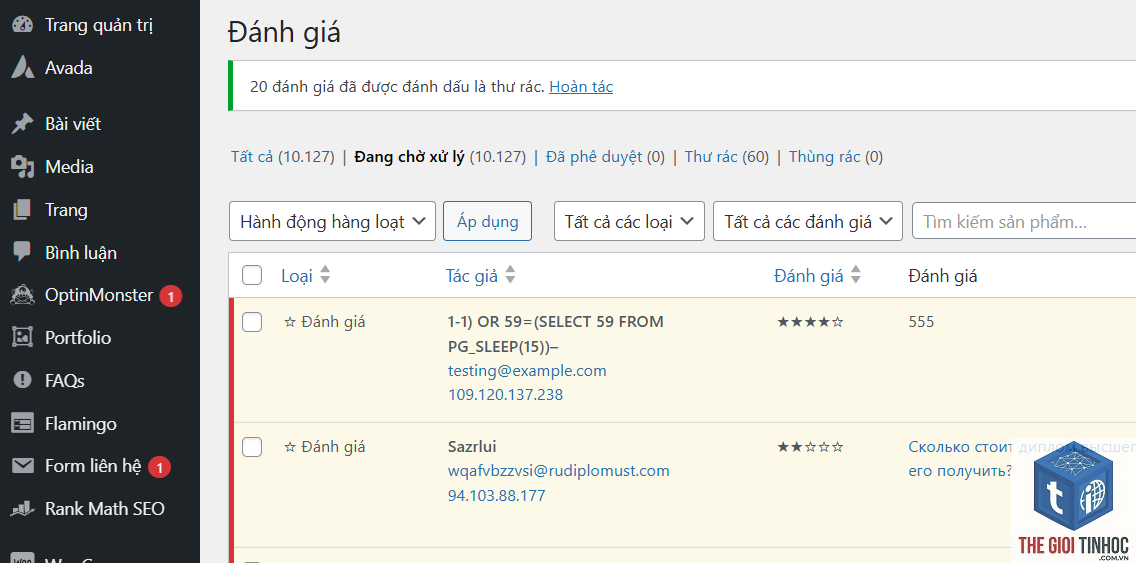Show the Thư rác (60) filter

tap(727, 157)
